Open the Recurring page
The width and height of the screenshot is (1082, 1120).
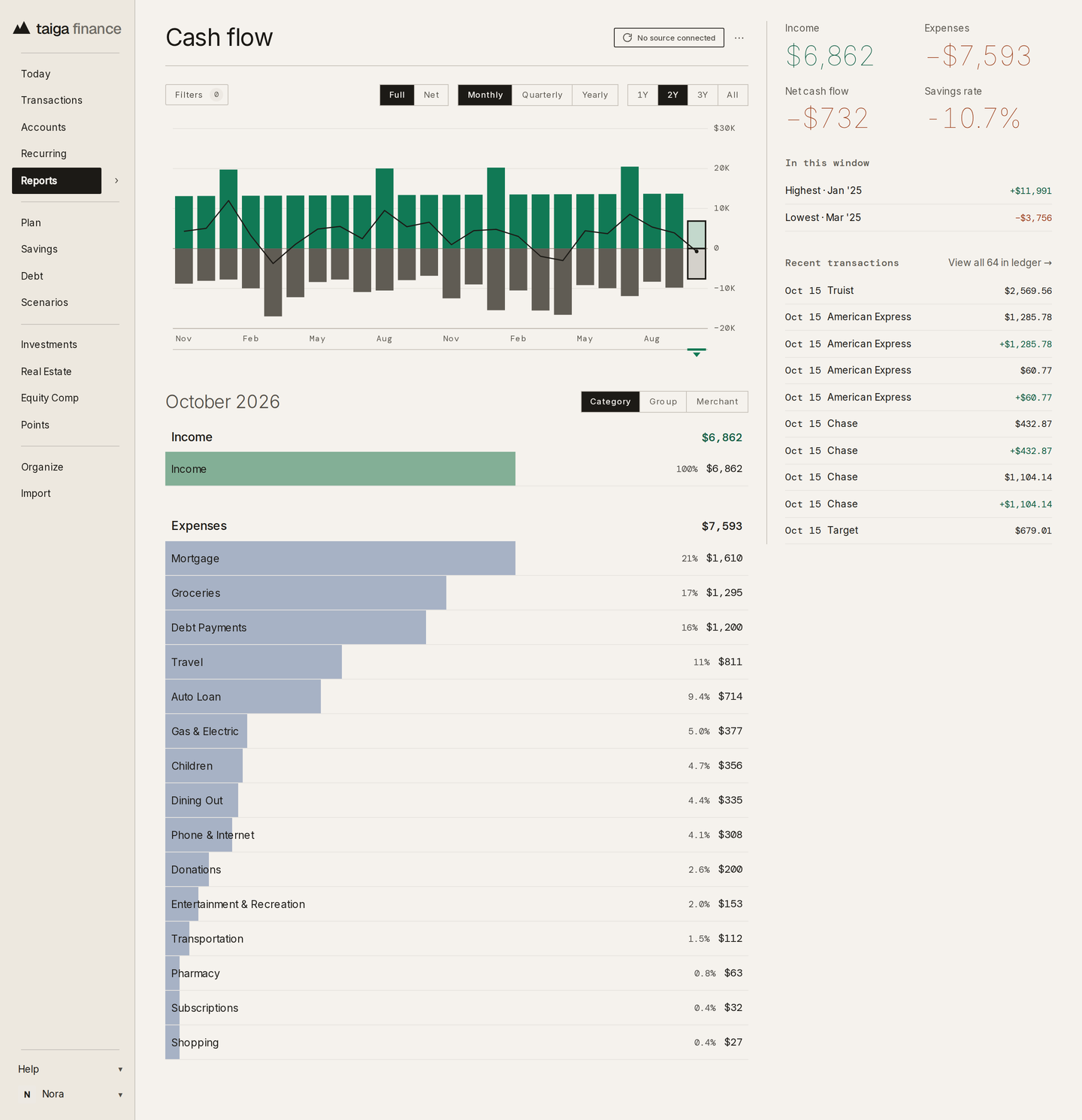(44, 153)
